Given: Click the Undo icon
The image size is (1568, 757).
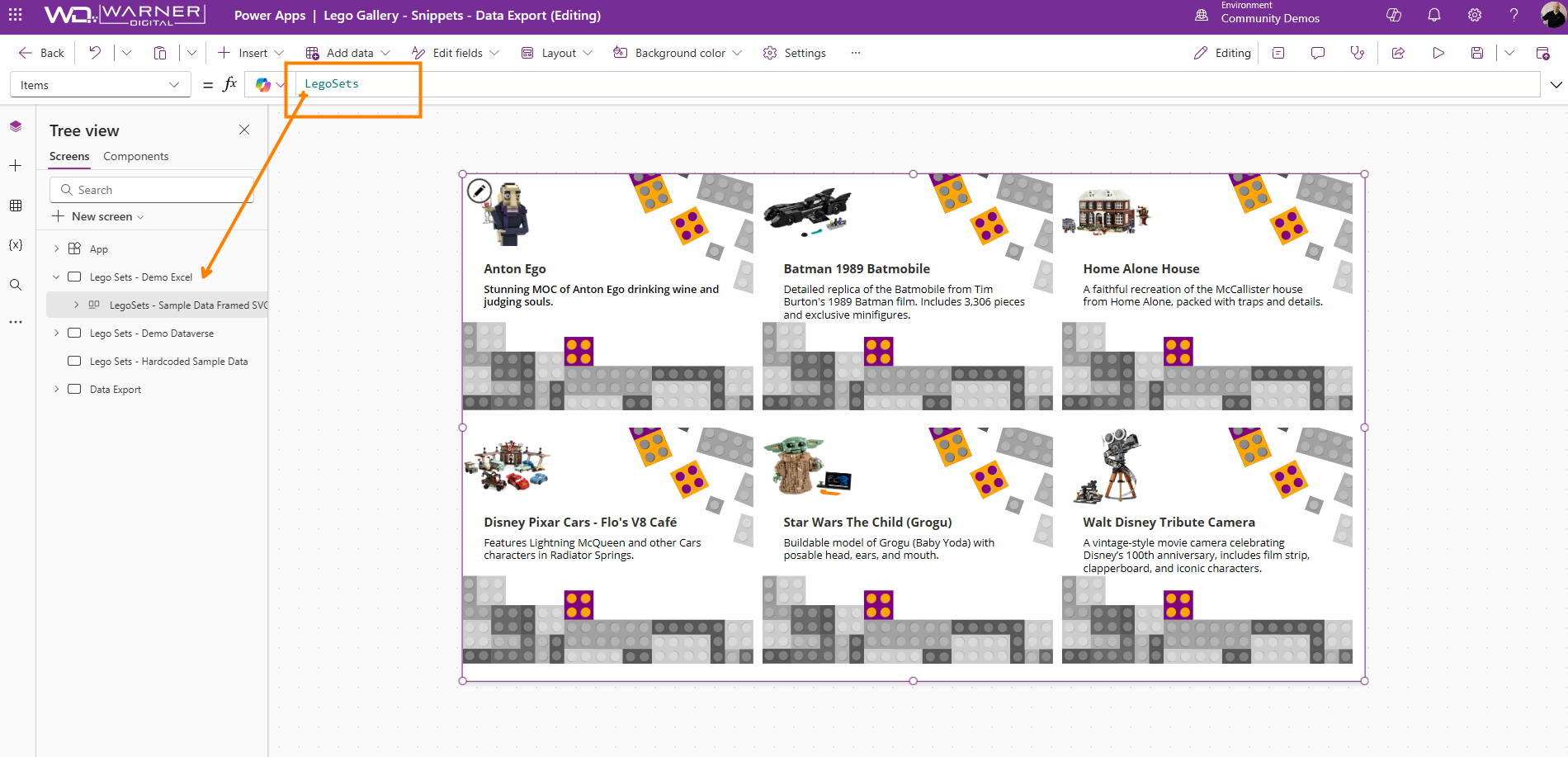Looking at the screenshot, I should (95, 53).
